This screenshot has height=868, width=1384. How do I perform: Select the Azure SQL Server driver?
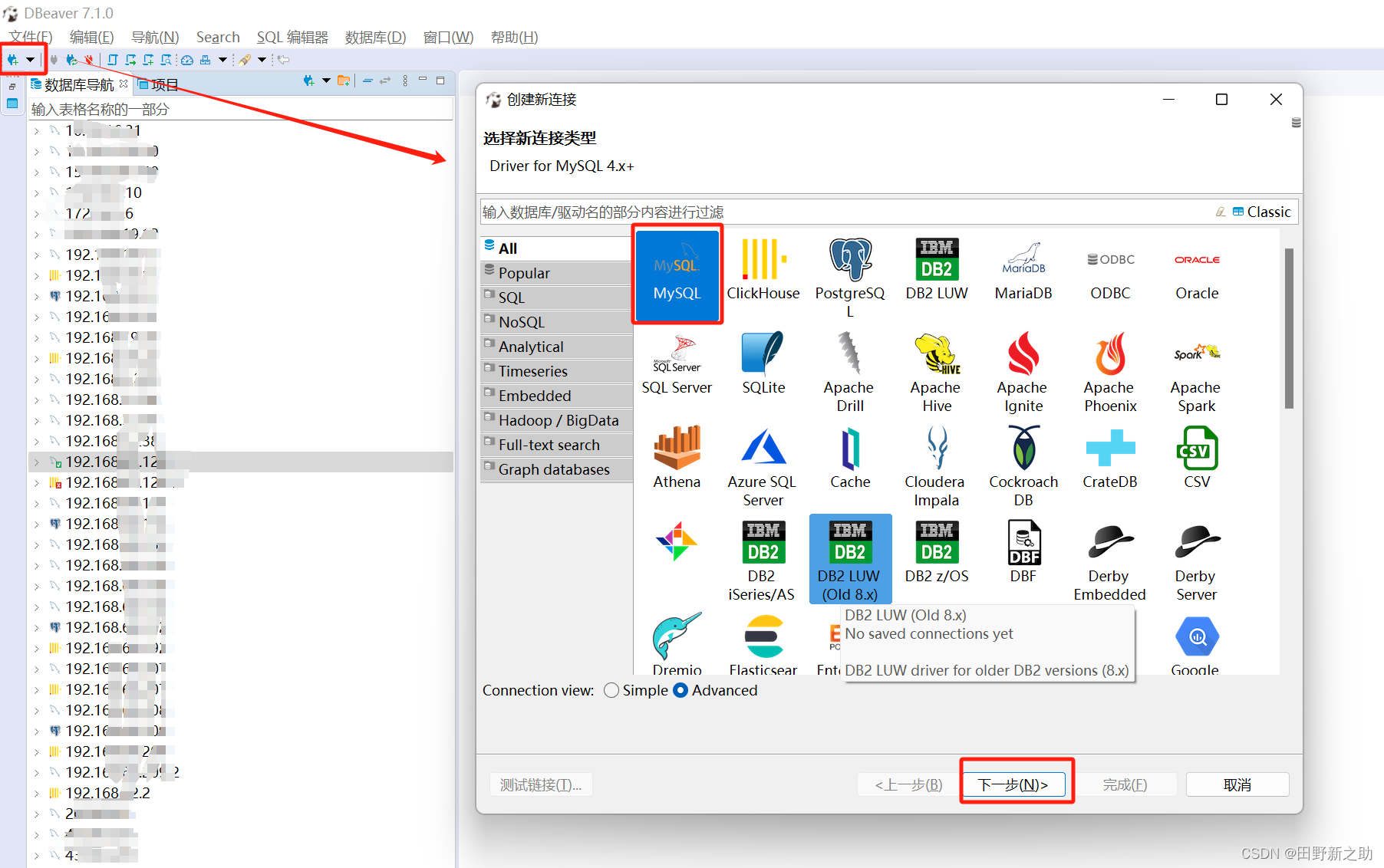pyautogui.click(x=763, y=468)
